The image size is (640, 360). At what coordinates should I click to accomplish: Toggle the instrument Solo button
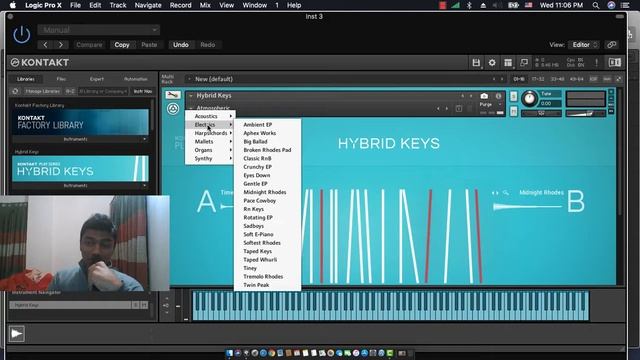point(513,96)
